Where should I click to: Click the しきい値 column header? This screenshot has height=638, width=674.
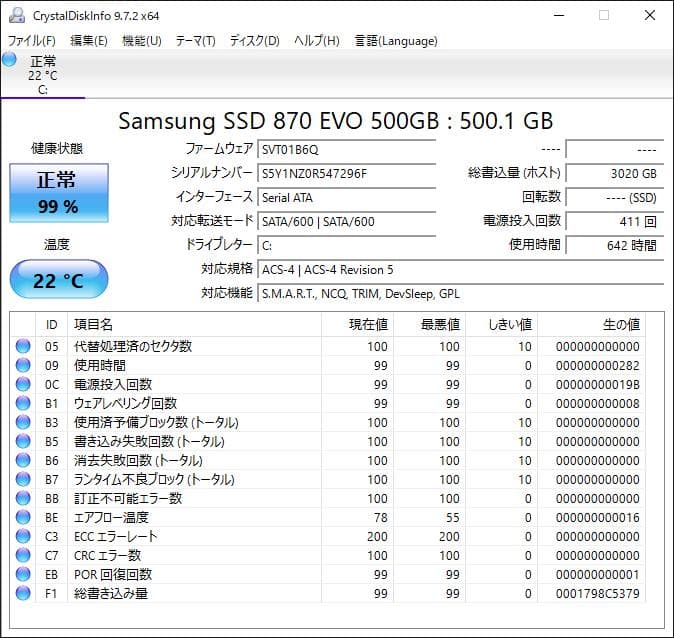click(501, 325)
